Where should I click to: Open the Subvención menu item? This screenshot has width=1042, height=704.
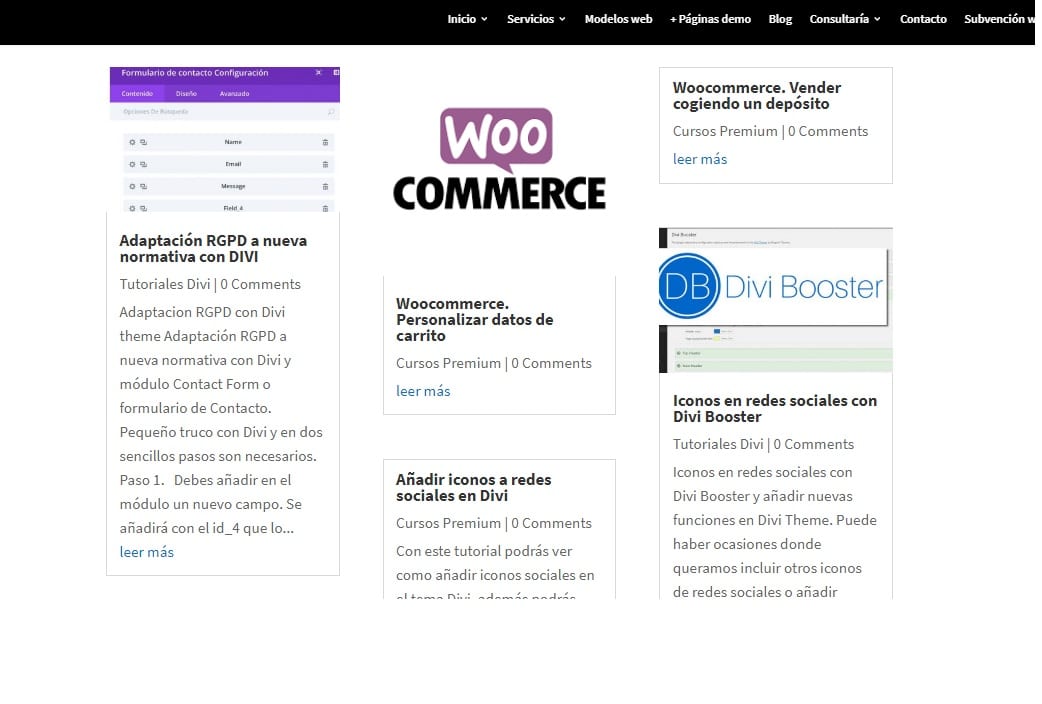pyautogui.click(x=999, y=19)
